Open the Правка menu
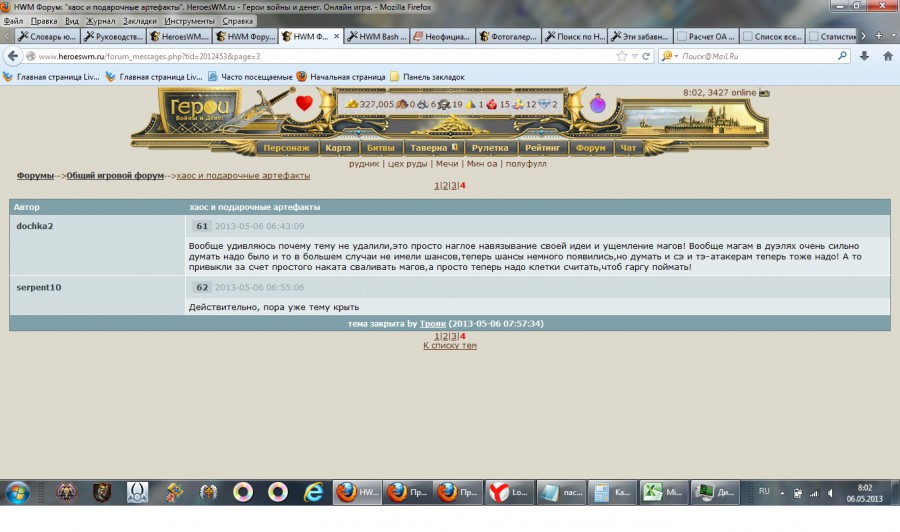This screenshot has width=900, height=532. click(x=44, y=21)
